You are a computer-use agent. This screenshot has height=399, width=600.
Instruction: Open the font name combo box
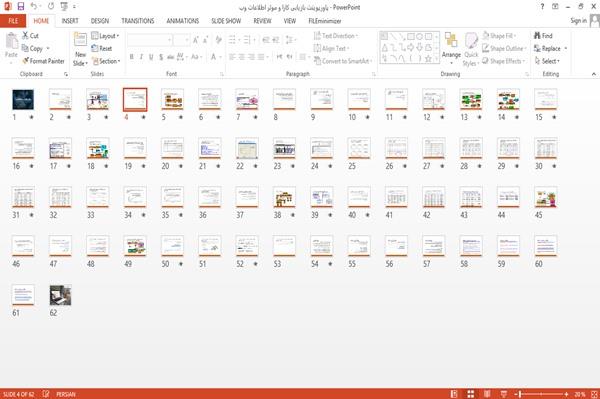(x=149, y=40)
